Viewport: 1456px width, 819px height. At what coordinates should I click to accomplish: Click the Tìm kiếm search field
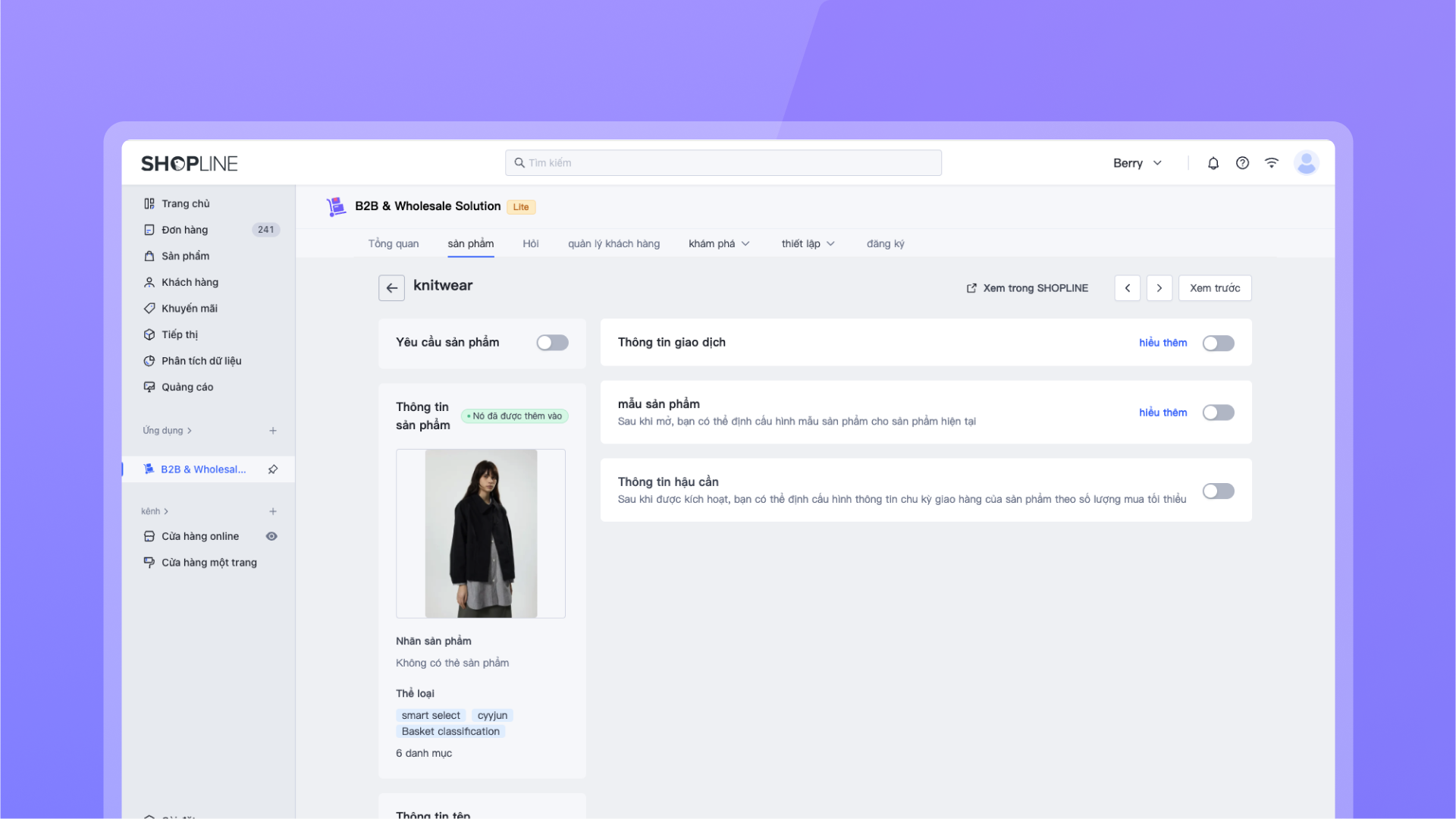coord(723,163)
